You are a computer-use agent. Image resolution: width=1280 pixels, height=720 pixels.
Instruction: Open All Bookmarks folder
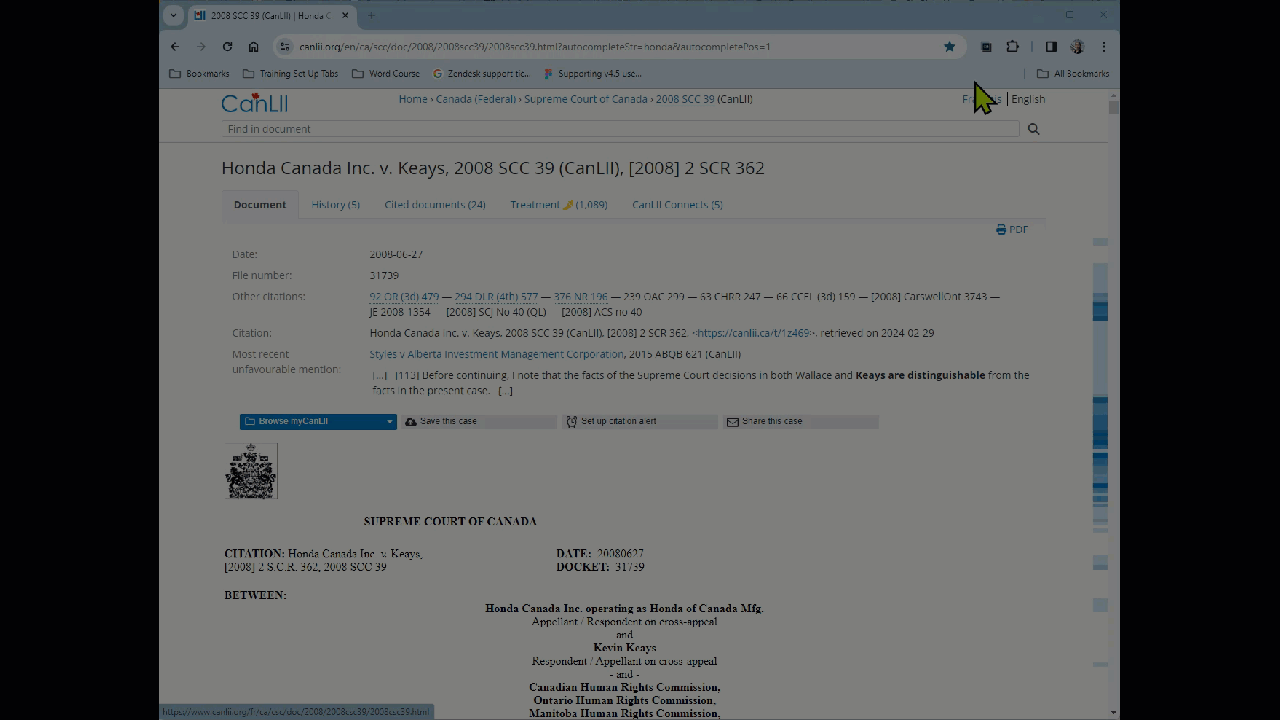point(1073,74)
